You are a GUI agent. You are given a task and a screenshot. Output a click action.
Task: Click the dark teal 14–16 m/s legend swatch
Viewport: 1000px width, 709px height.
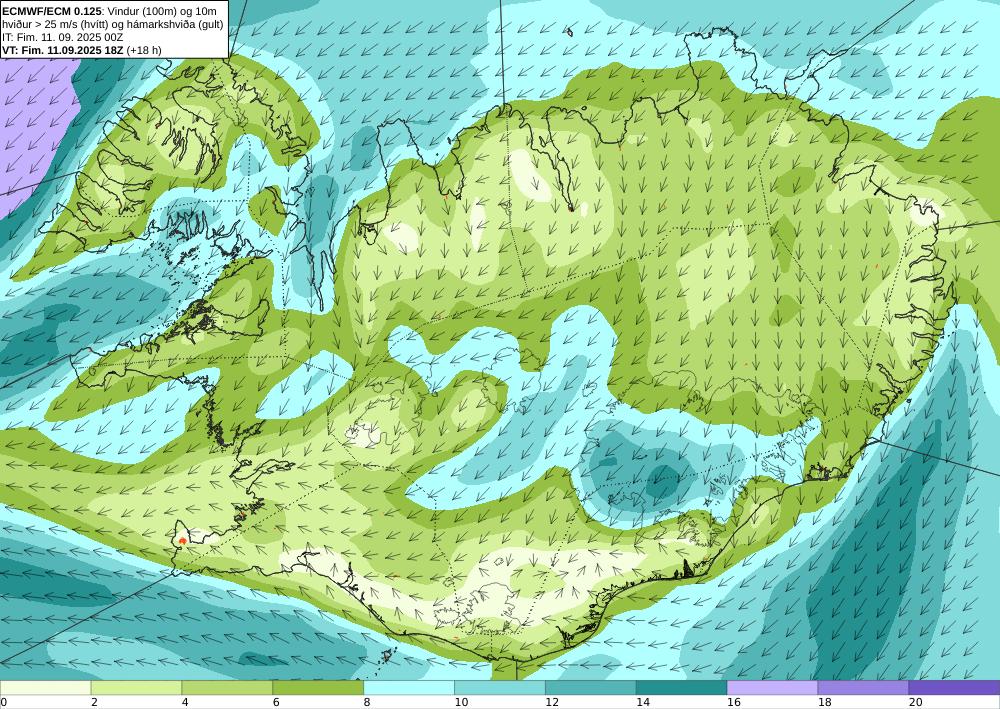click(x=682, y=687)
